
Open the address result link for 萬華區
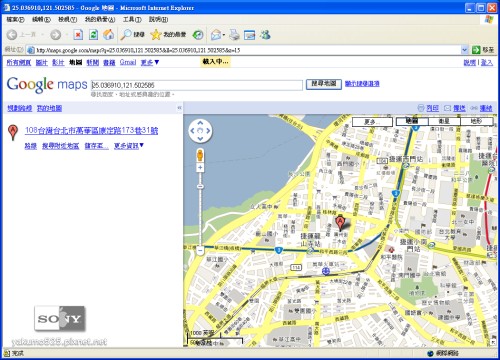coord(91,130)
